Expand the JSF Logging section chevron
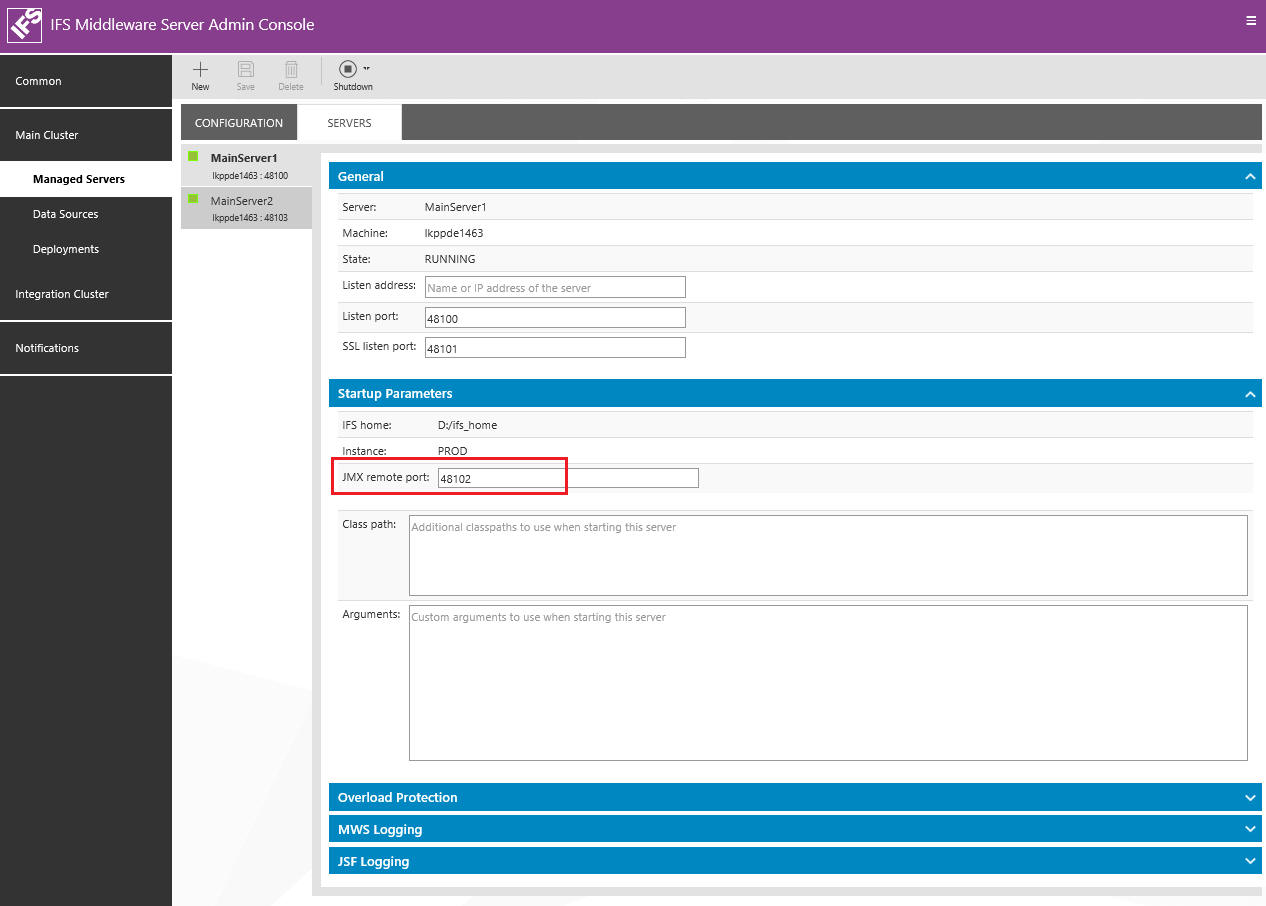This screenshot has width=1266, height=906. (x=1250, y=862)
